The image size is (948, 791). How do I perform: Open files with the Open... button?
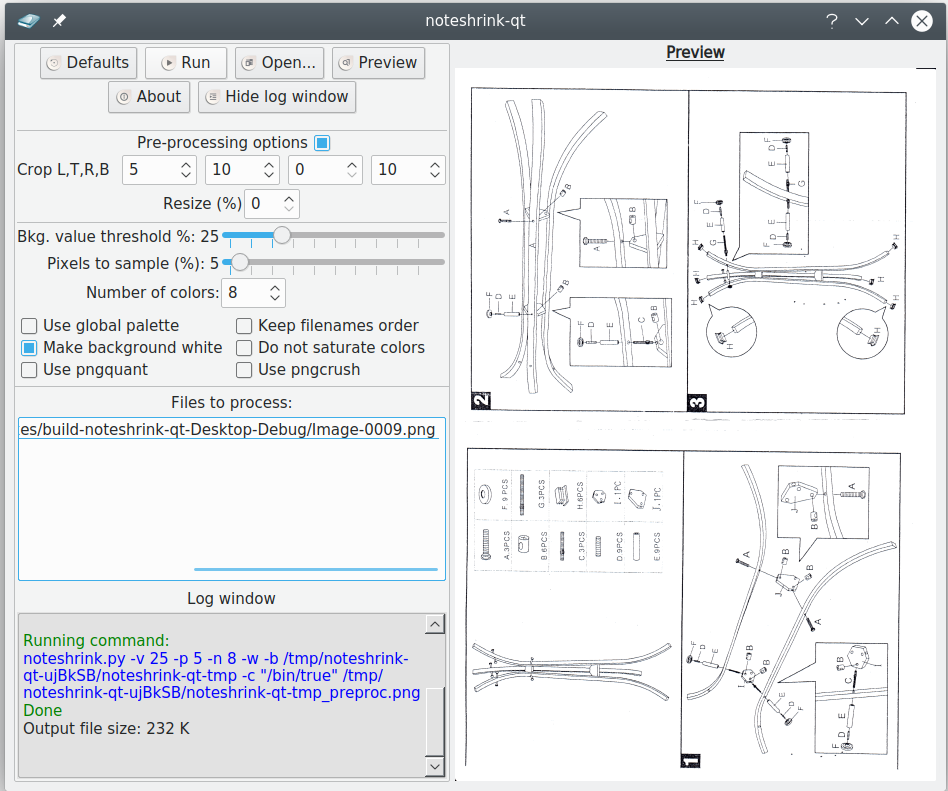(x=277, y=63)
